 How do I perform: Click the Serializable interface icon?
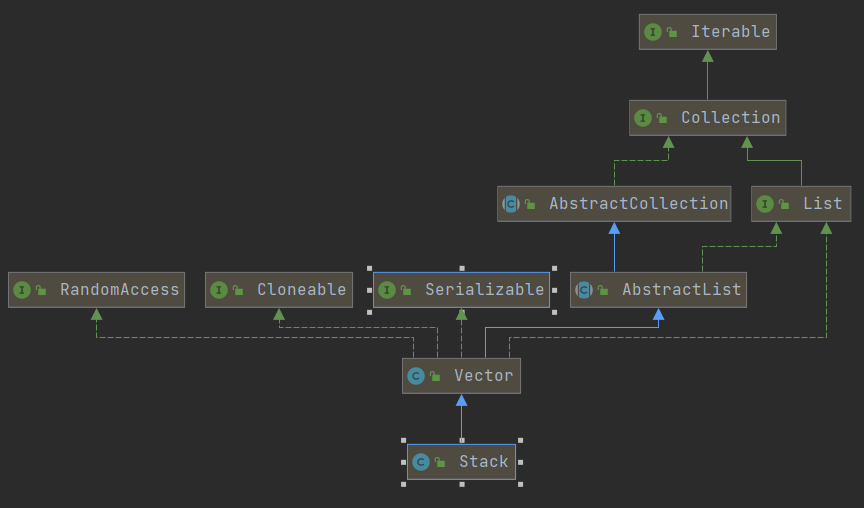pyautogui.click(x=387, y=290)
